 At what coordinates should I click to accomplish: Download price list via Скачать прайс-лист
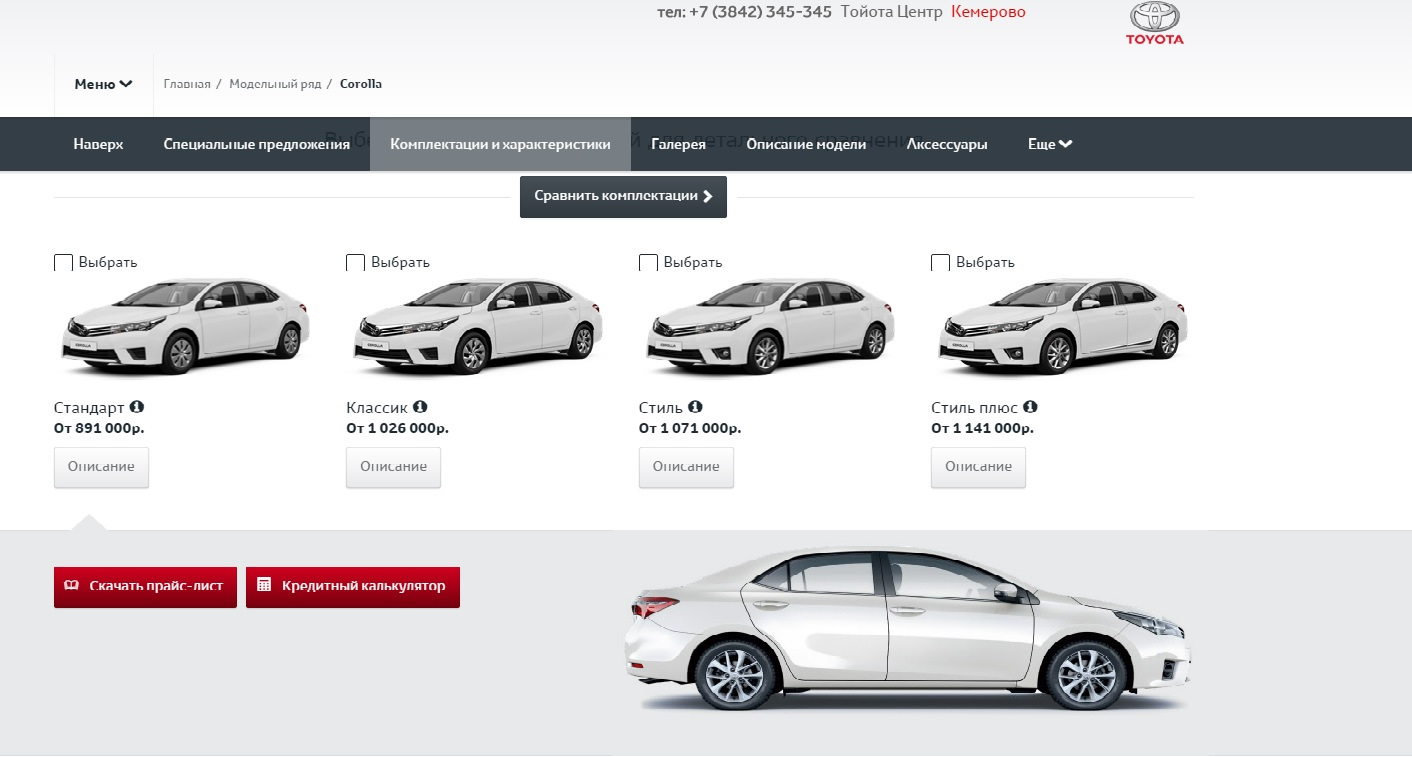point(145,586)
